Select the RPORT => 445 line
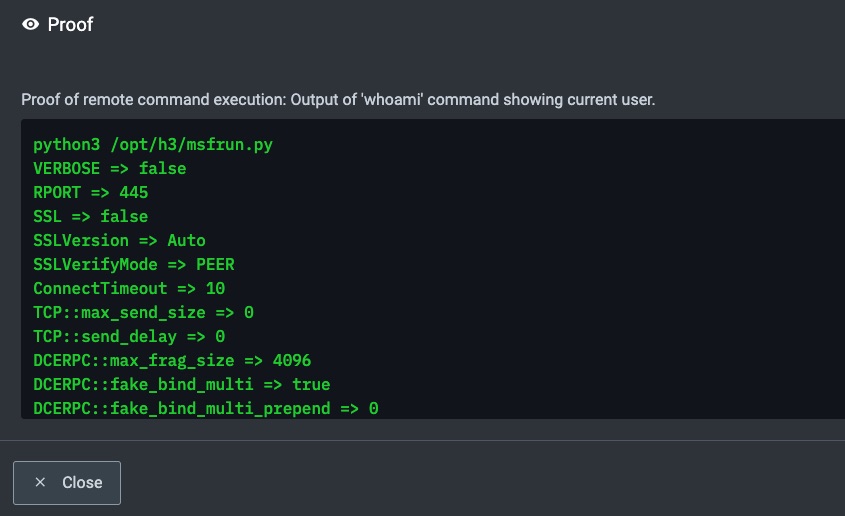The width and height of the screenshot is (845, 516). tap(91, 192)
